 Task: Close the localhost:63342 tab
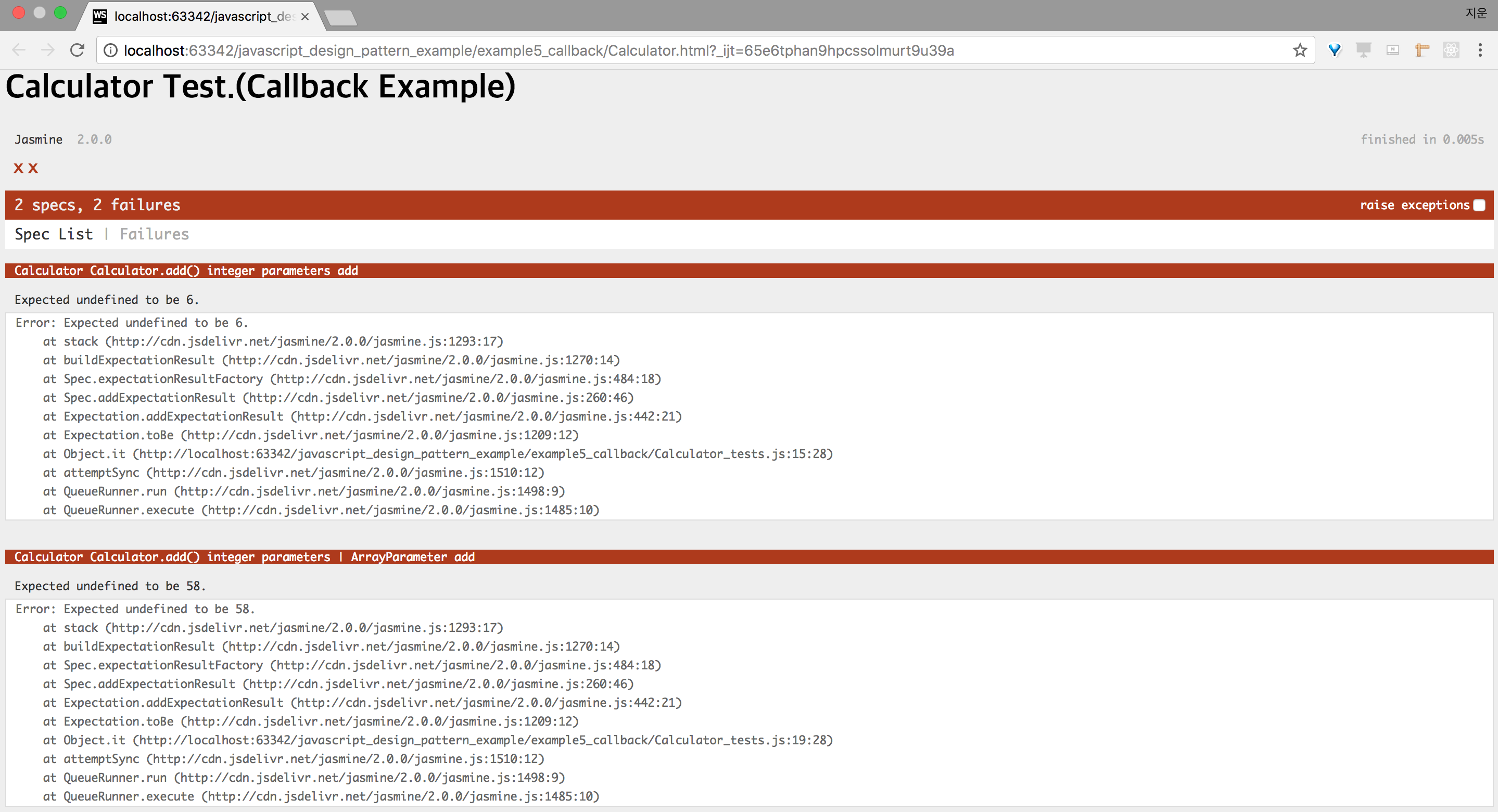click(304, 17)
